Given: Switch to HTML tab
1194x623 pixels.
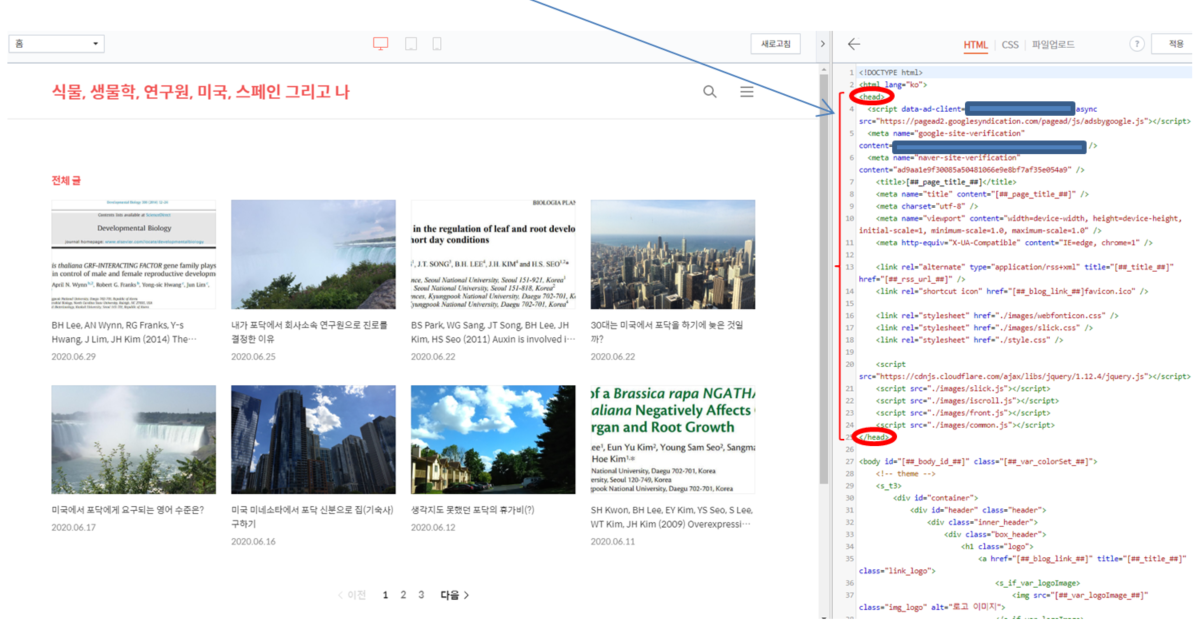Looking at the screenshot, I should (975, 45).
